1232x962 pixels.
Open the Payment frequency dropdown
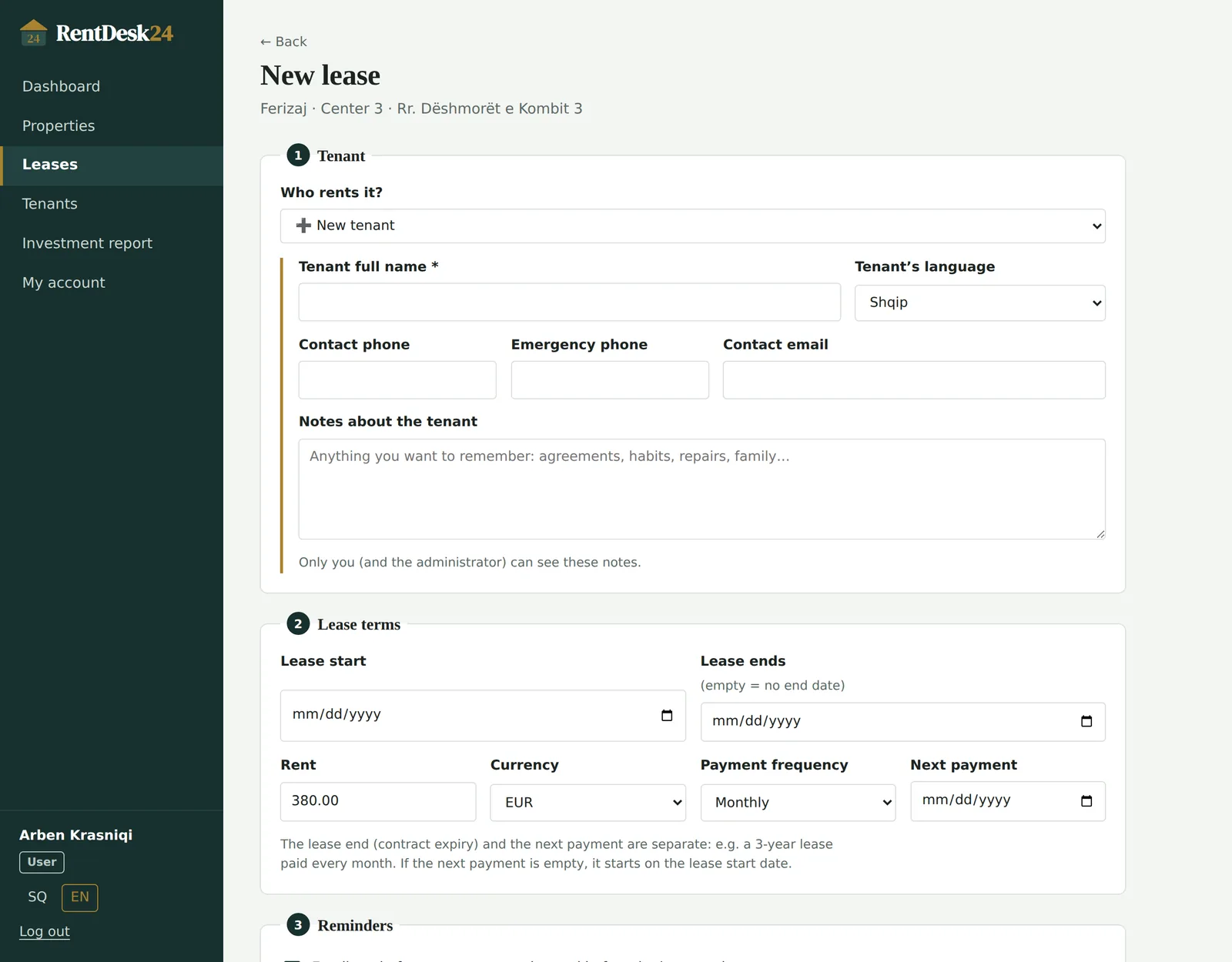[798, 803]
